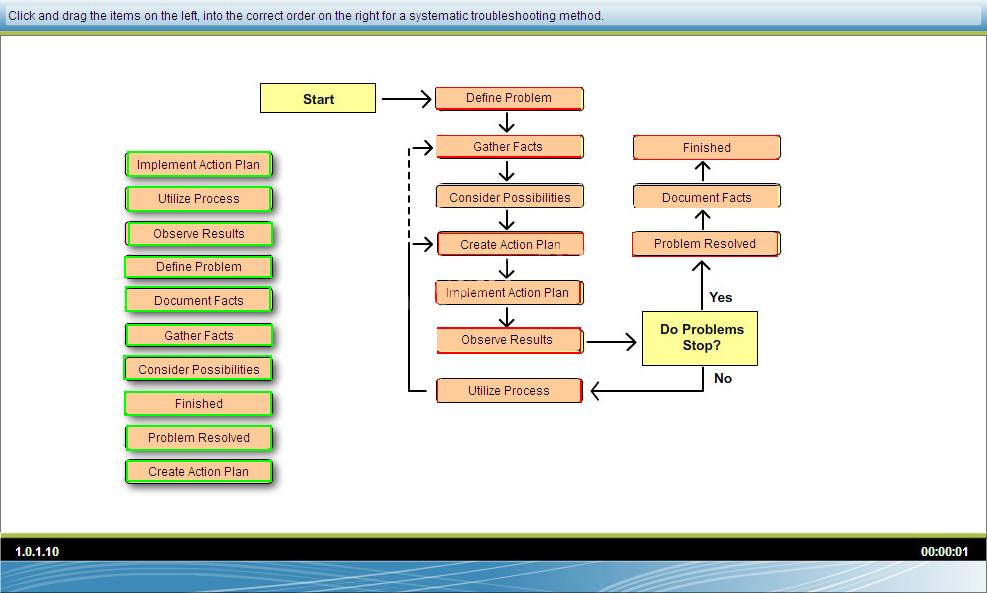Click the No label below decision box
Screen dimensions: 987x593
723,378
